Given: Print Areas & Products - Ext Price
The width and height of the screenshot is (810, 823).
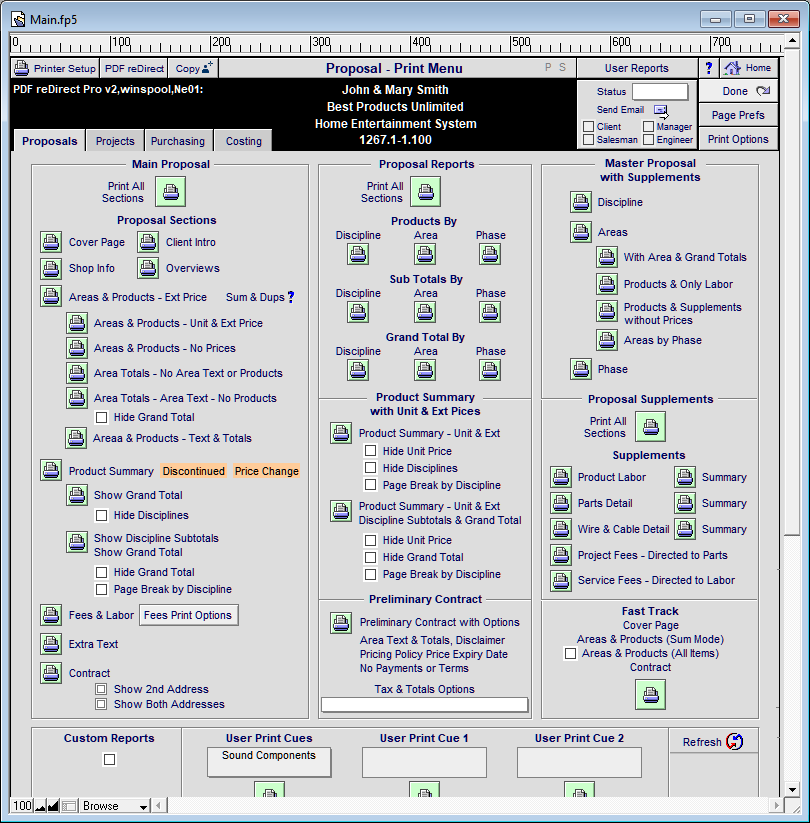Looking at the screenshot, I should point(51,296).
